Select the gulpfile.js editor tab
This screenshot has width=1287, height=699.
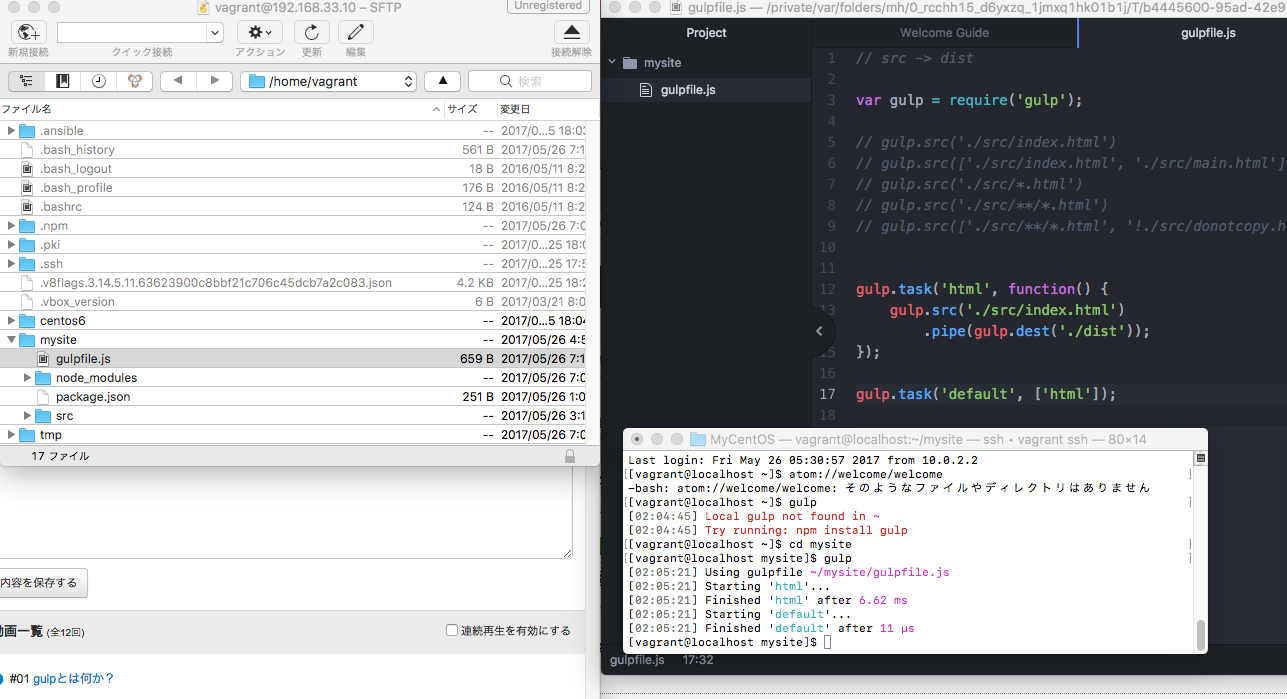pyautogui.click(x=1208, y=33)
